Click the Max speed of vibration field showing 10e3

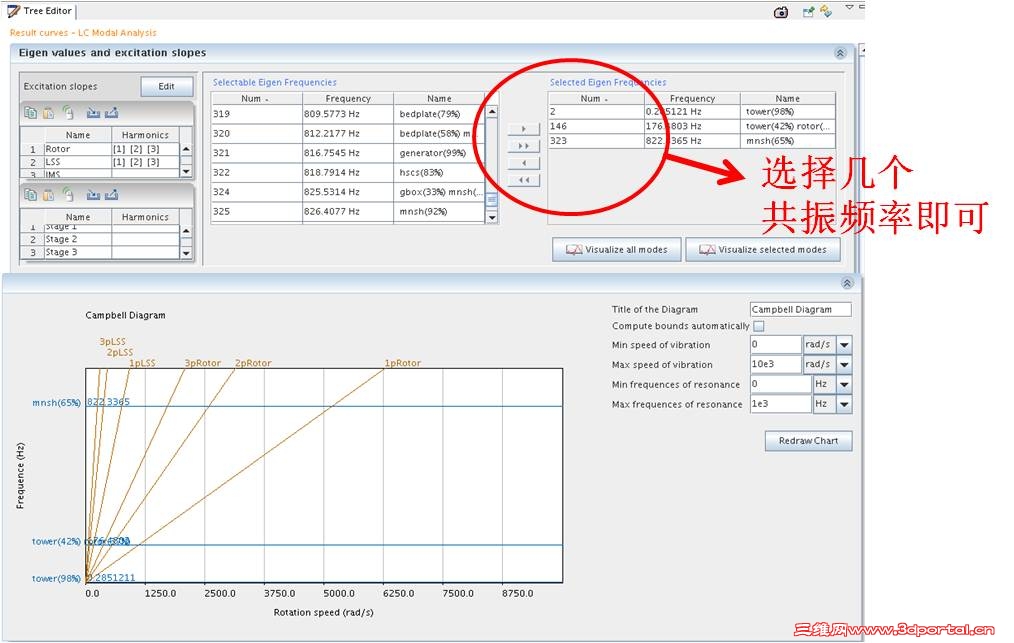click(x=775, y=364)
